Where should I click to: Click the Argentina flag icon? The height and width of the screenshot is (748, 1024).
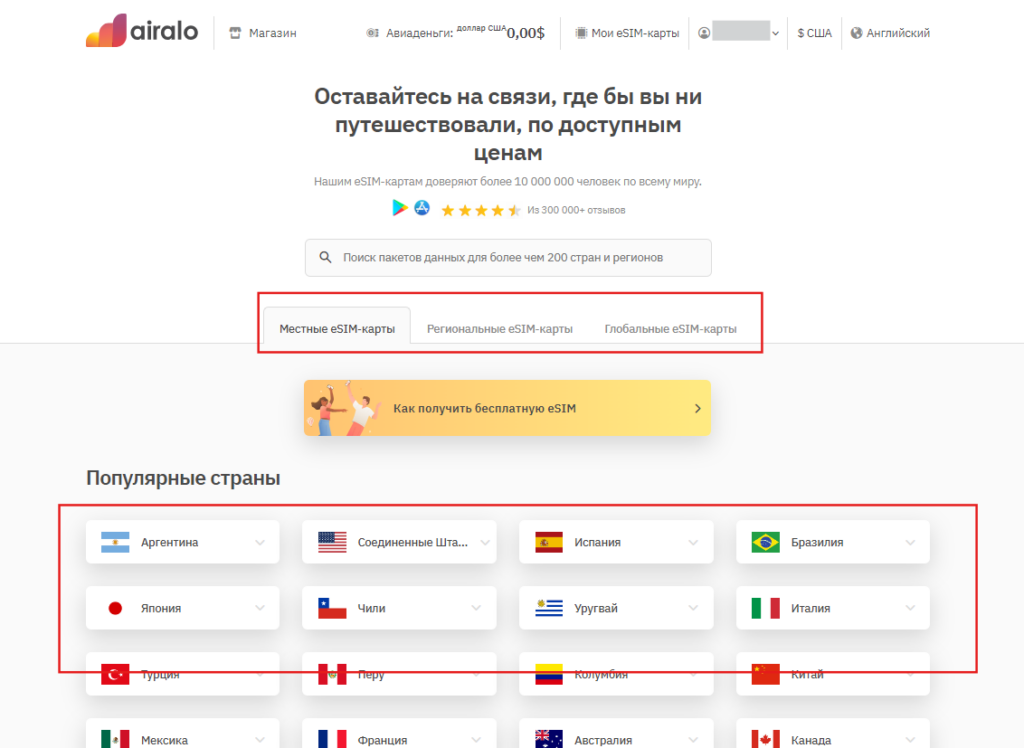tap(116, 542)
